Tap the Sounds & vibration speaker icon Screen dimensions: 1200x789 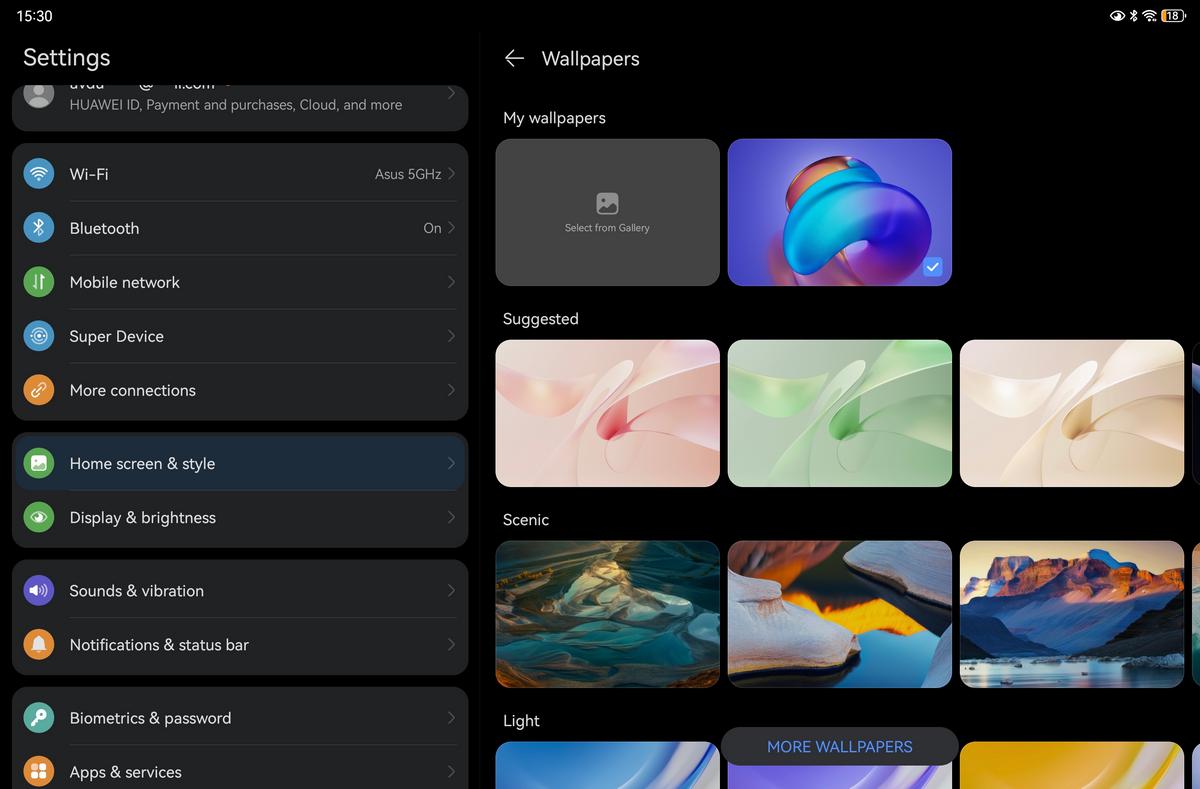point(39,590)
